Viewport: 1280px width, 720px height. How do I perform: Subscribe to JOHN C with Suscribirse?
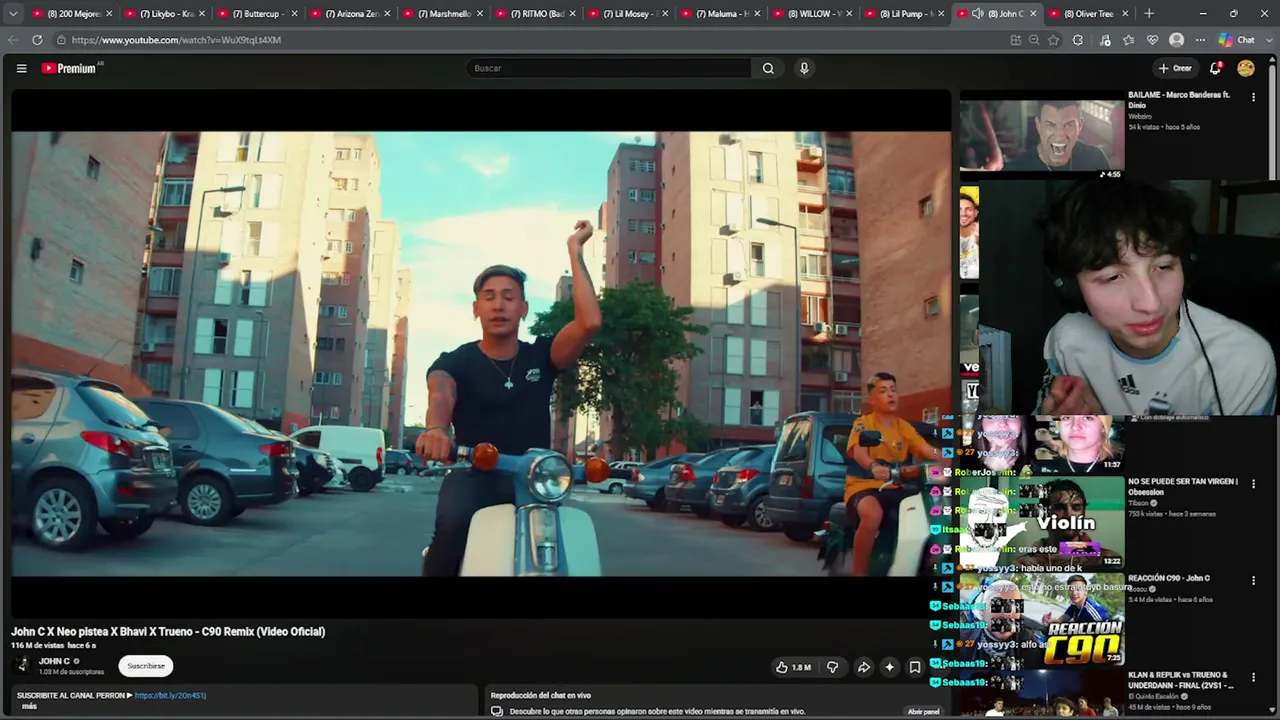(x=146, y=666)
